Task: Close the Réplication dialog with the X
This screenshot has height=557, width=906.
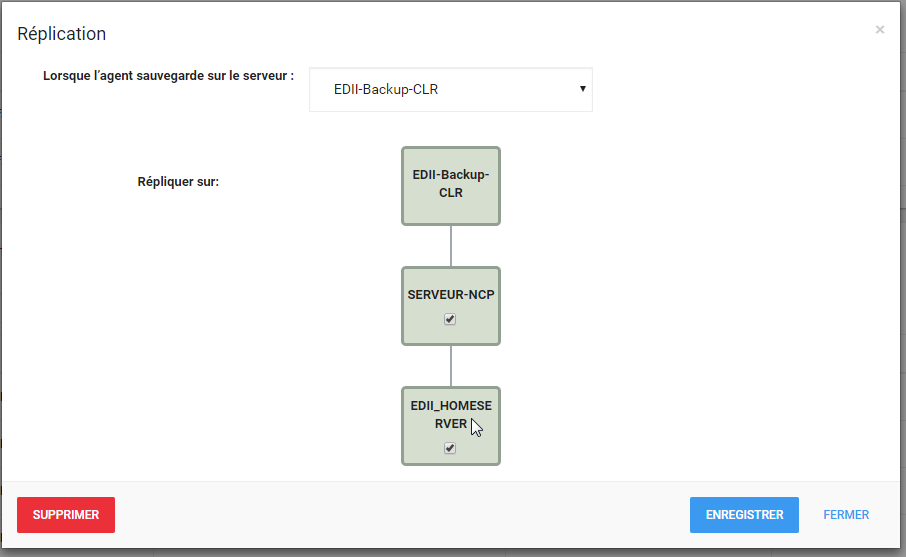Action: (879, 29)
